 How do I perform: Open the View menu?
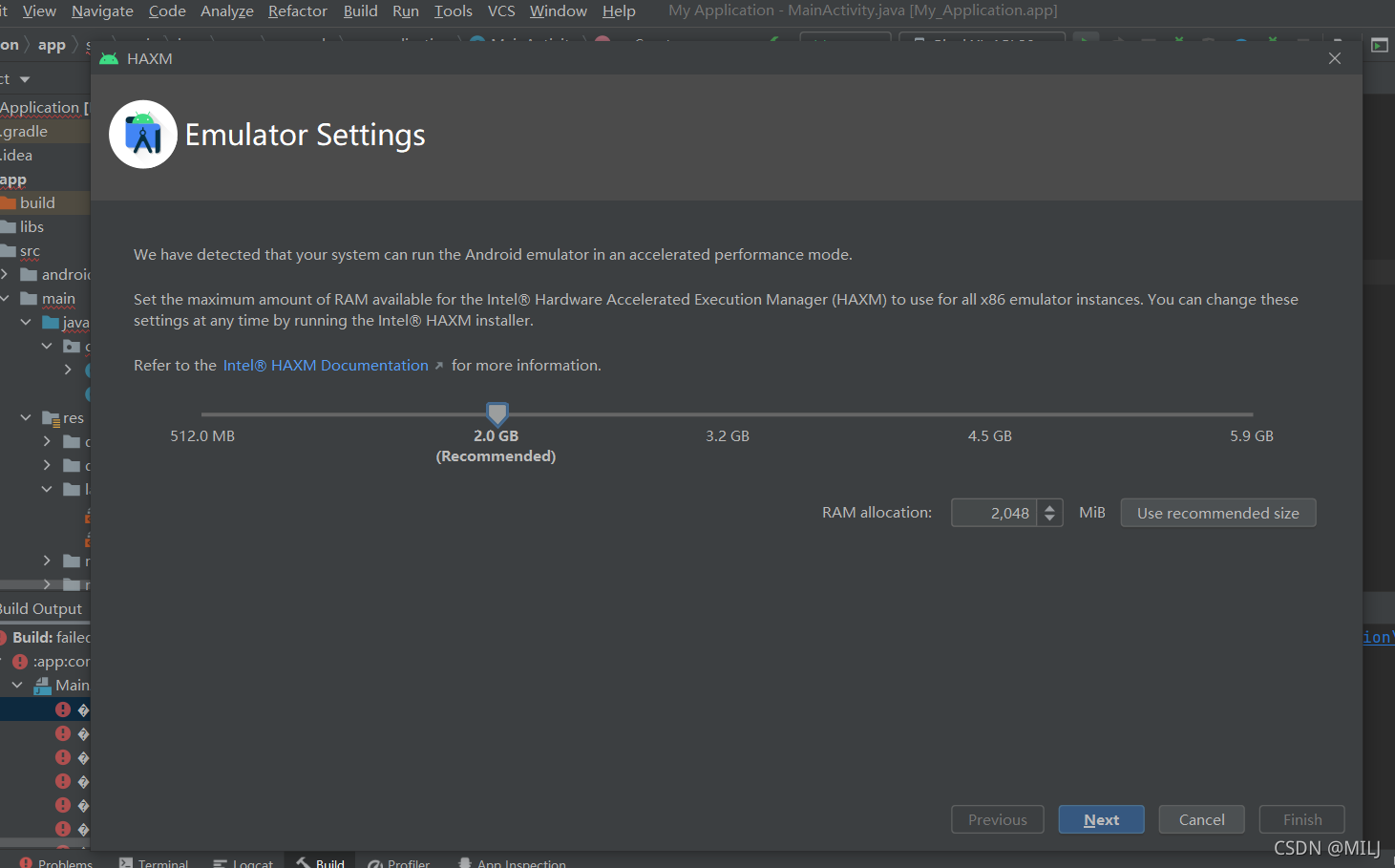pyautogui.click(x=39, y=11)
